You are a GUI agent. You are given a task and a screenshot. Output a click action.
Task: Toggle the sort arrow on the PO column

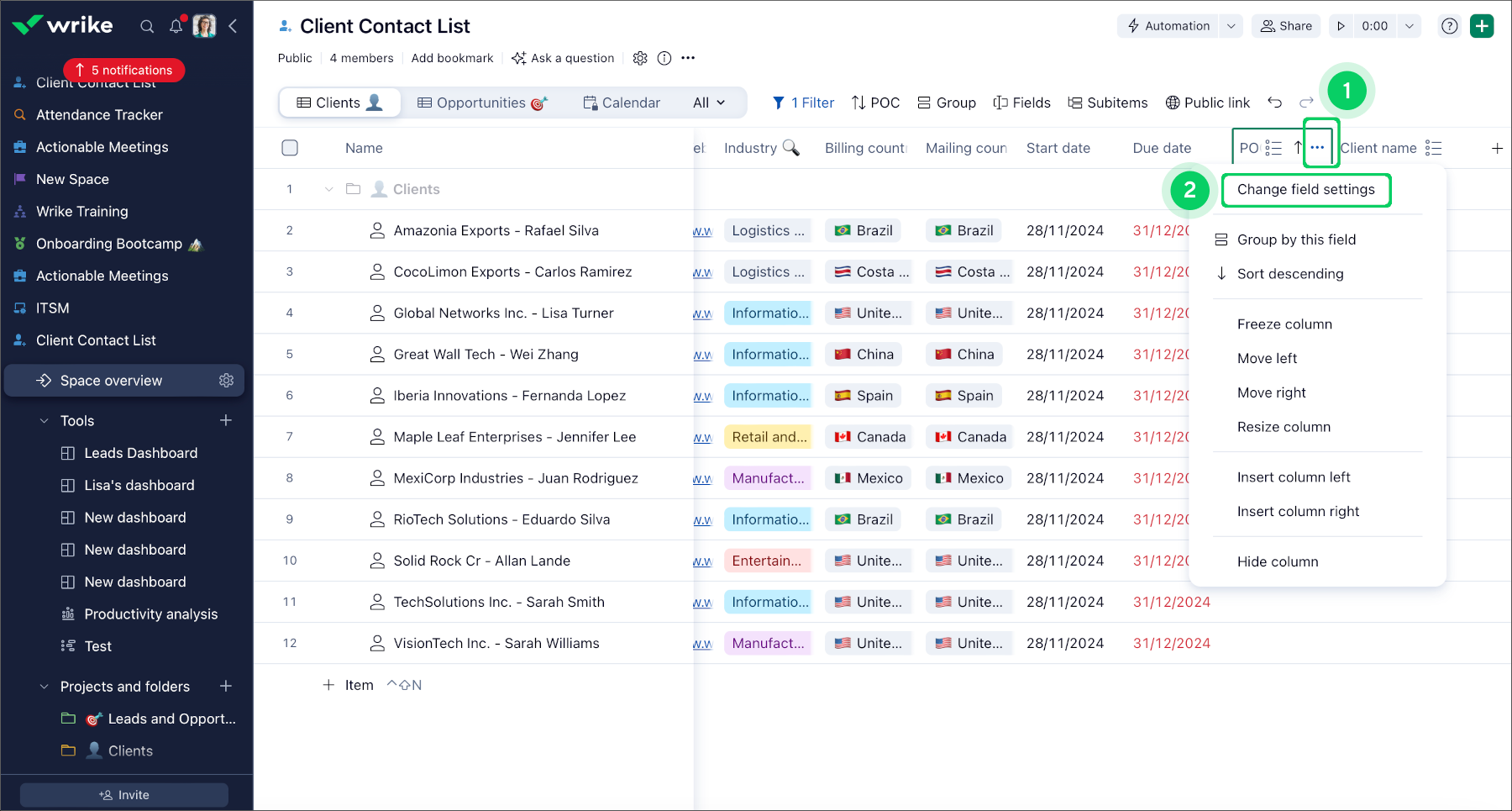pos(1297,147)
